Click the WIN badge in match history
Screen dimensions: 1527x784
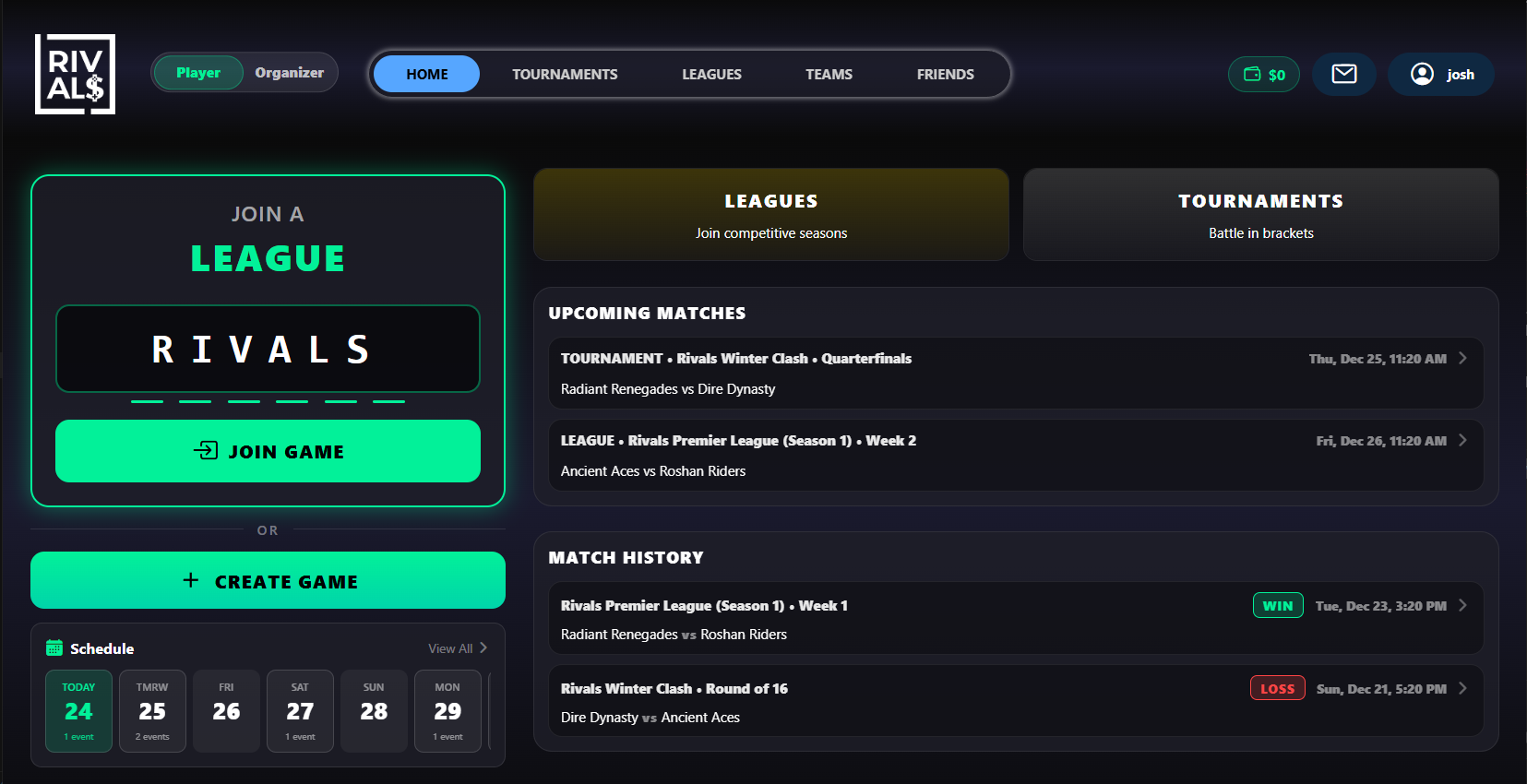(x=1277, y=606)
